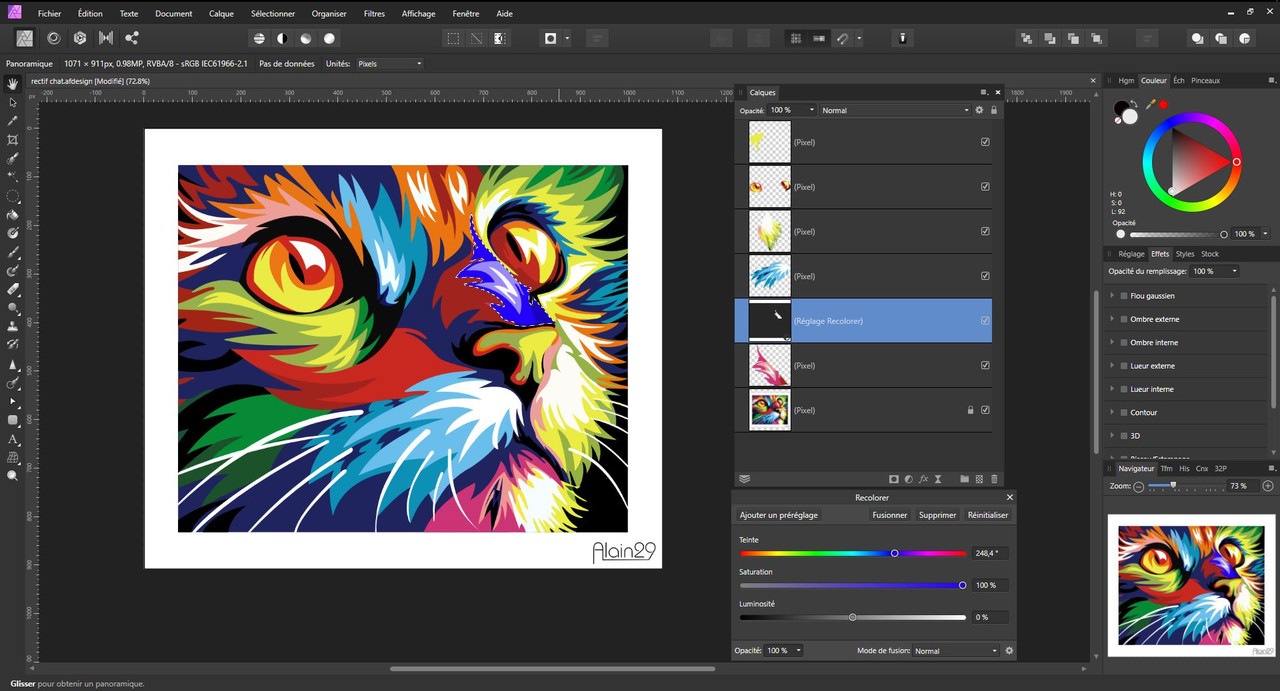This screenshot has height=691, width=1280.
Task: Adjust the Teinte hue slider
Action: [853, 553]
